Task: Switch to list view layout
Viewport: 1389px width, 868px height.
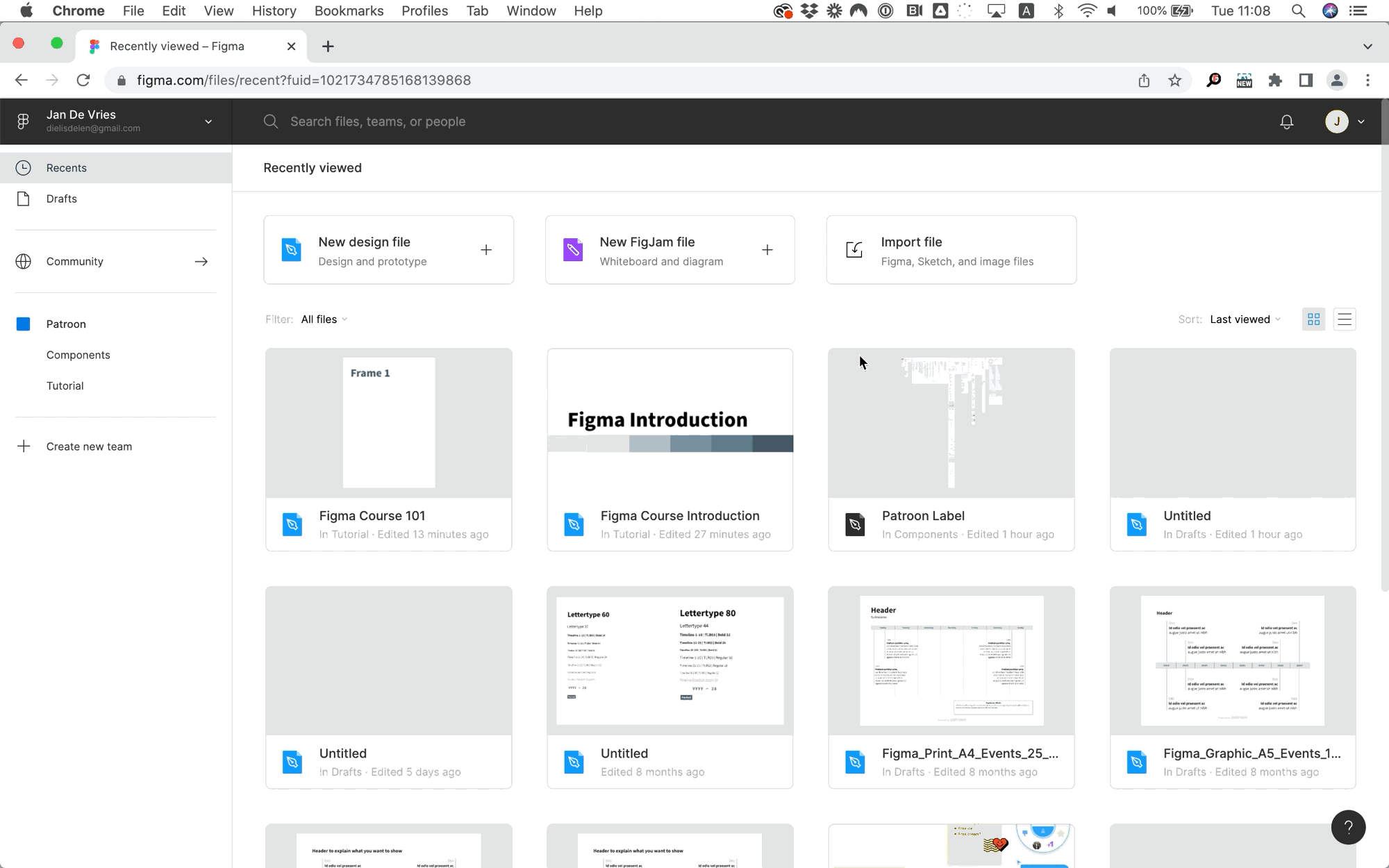Action: coord(1345,319)
